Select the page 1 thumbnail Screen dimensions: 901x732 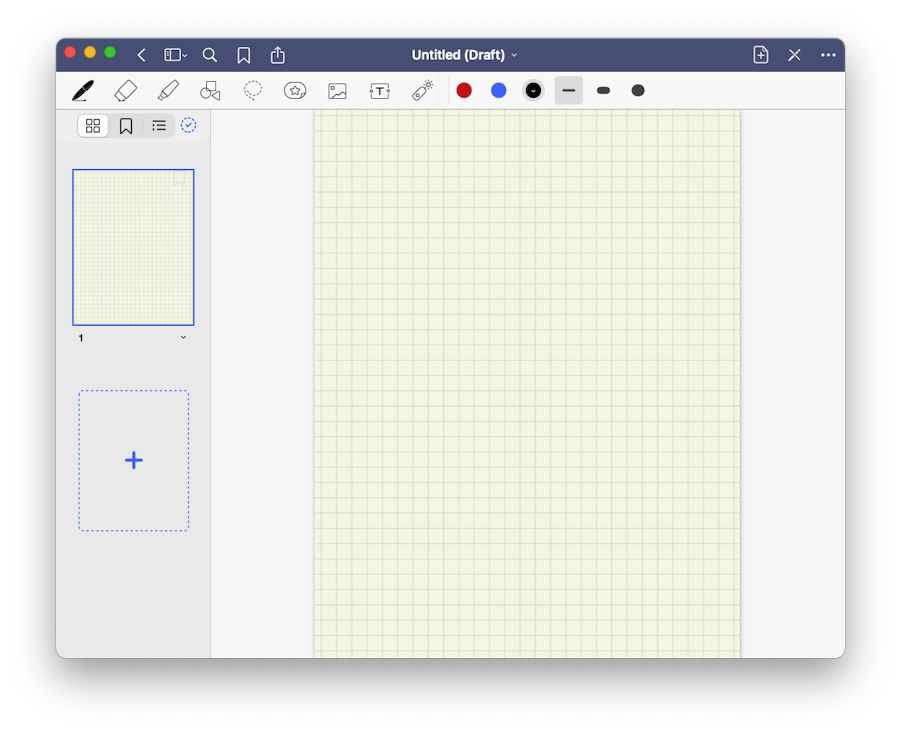pos(133,247)
